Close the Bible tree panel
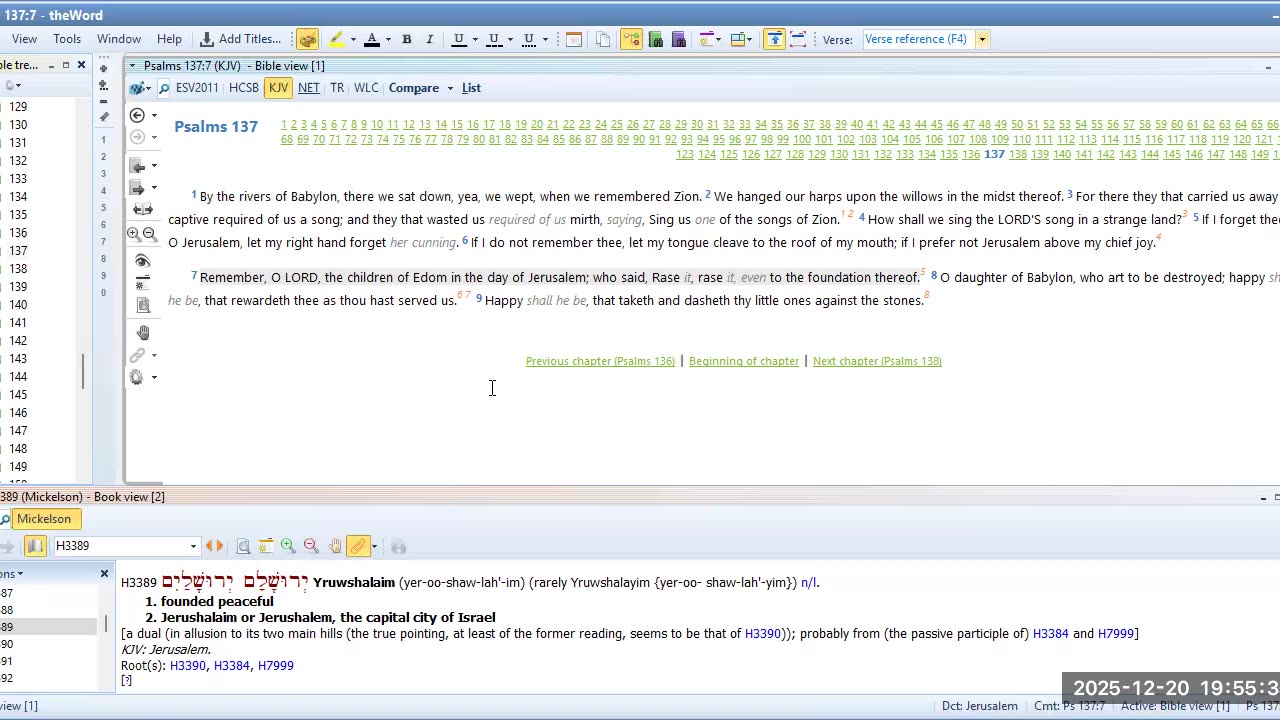Viewport: 1280px width, 720px height. coord(82,65)
